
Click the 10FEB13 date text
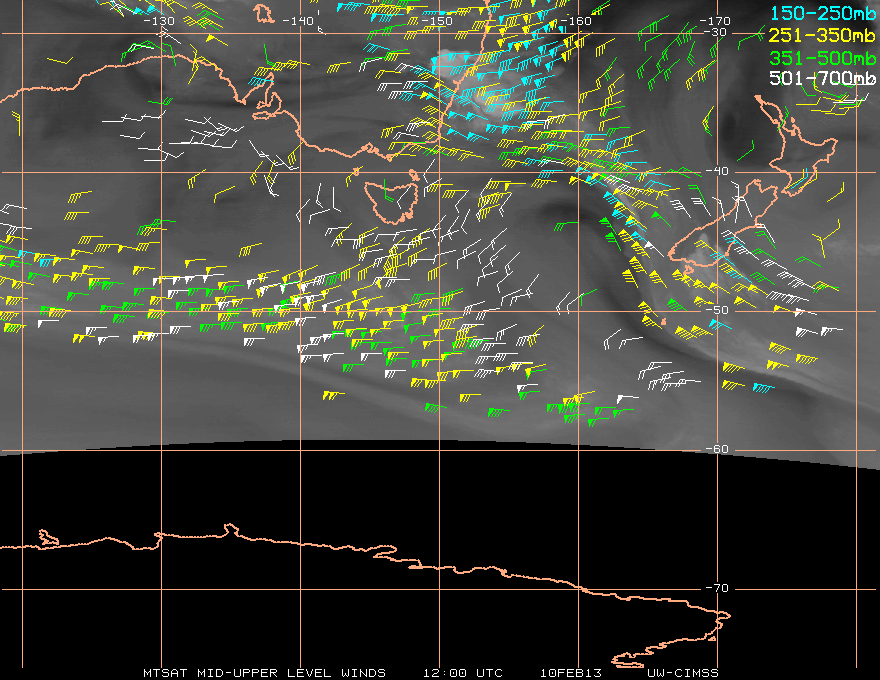pos(570,673)
